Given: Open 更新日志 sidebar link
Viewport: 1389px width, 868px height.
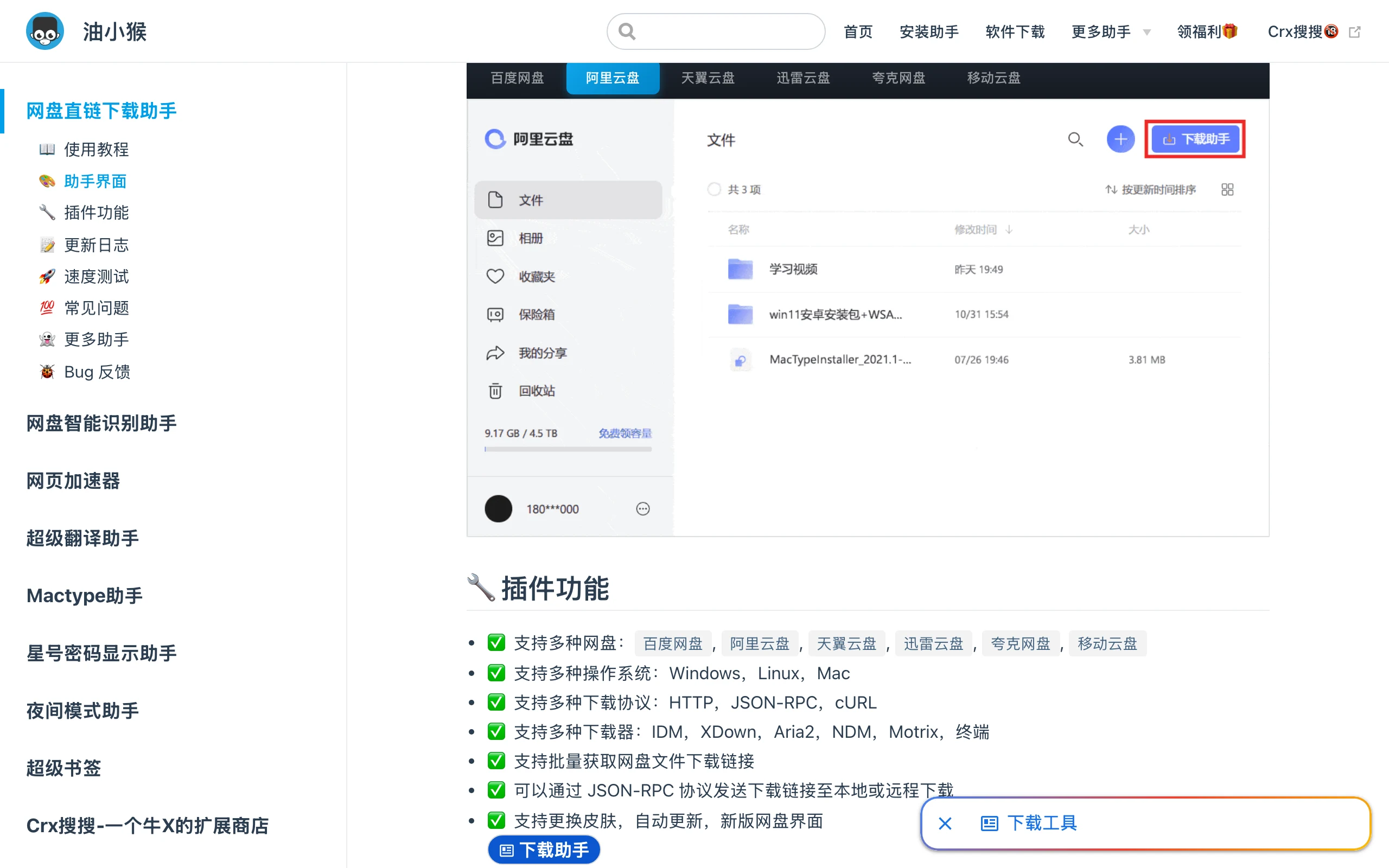Looking at the screenshot, I should [x=85, y=245].
